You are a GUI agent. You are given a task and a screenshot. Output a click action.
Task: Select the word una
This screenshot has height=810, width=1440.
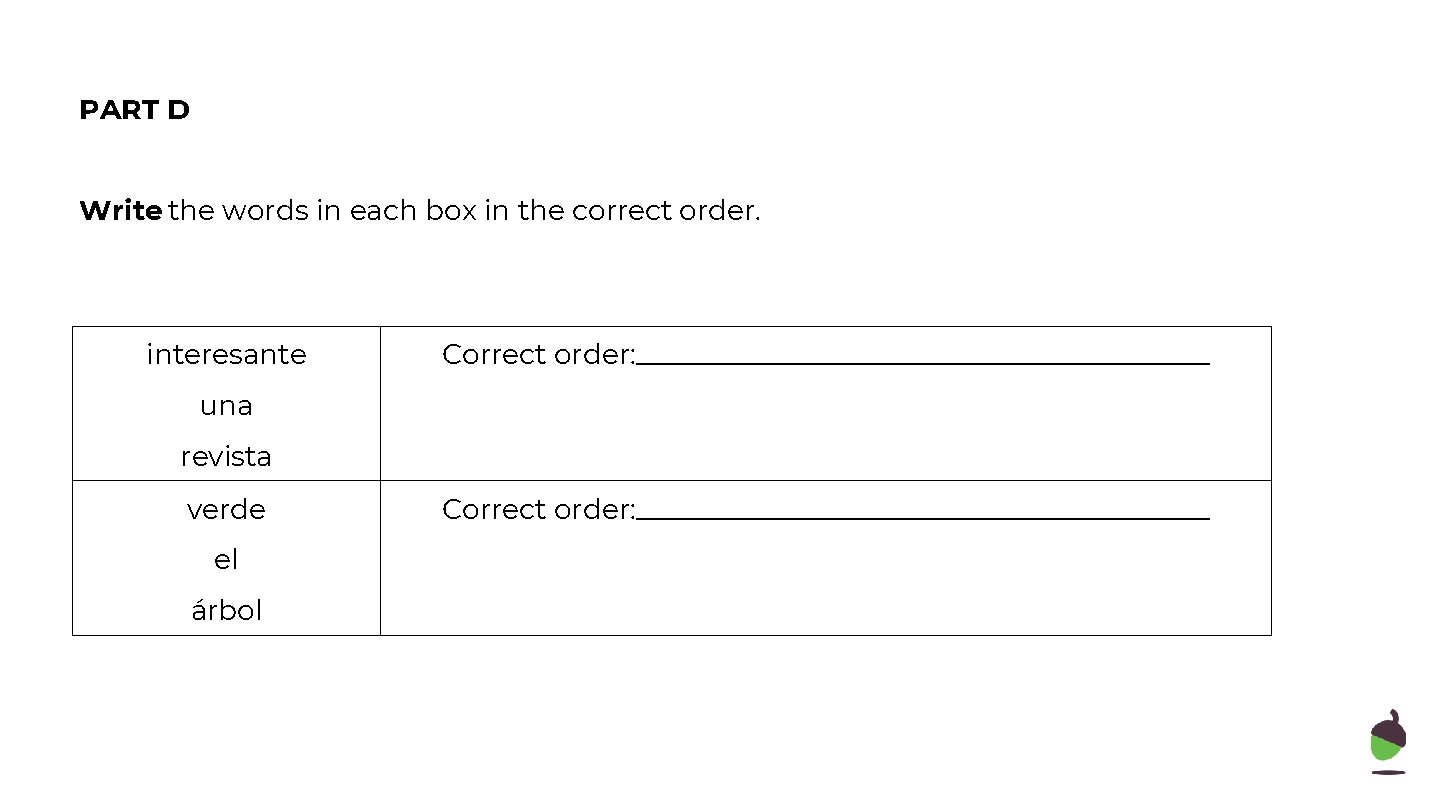[x=226, y=406]
